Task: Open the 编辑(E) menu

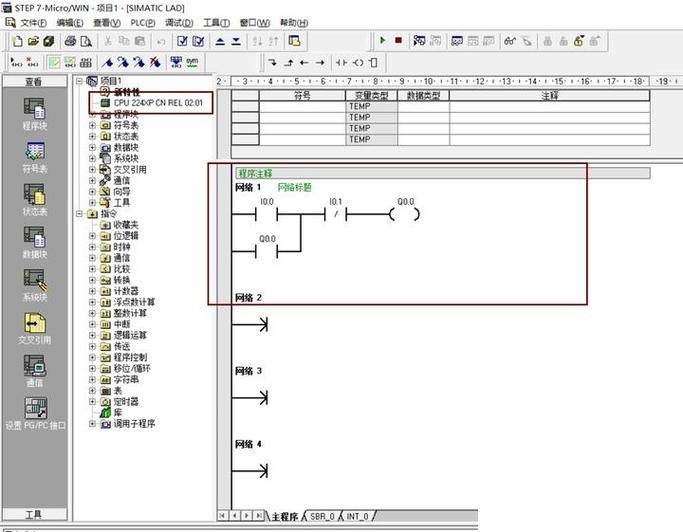Action: coord(70,23)
